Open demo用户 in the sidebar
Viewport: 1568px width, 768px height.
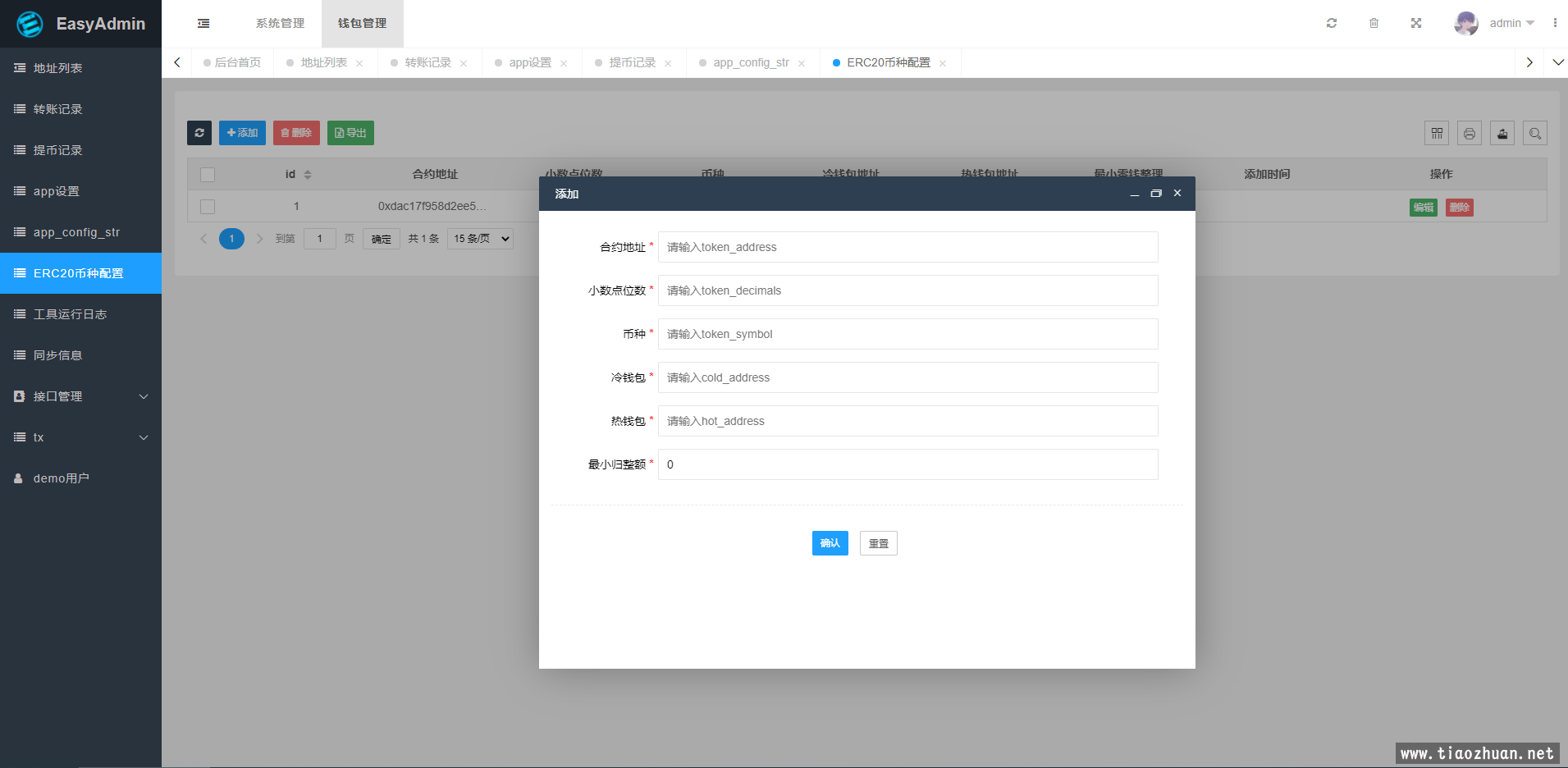[x=80, y=478]
